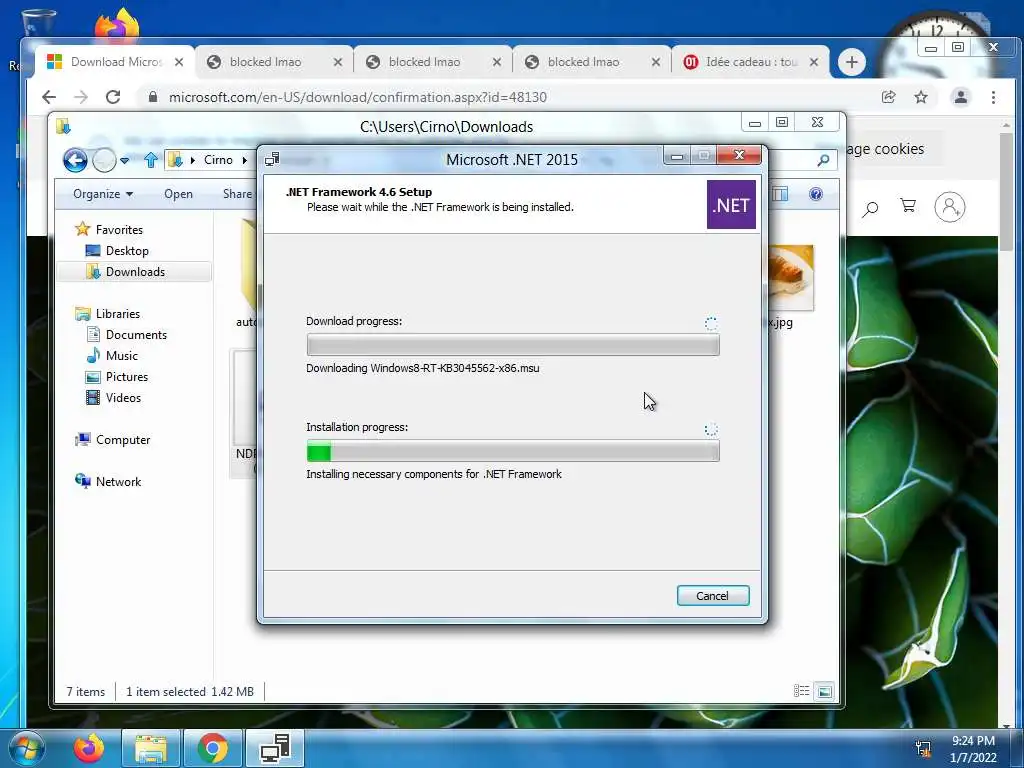The width and height of the screenshot is (1024, 768).
Task: Open the Windows Start menu
Action: coord(26,748)
